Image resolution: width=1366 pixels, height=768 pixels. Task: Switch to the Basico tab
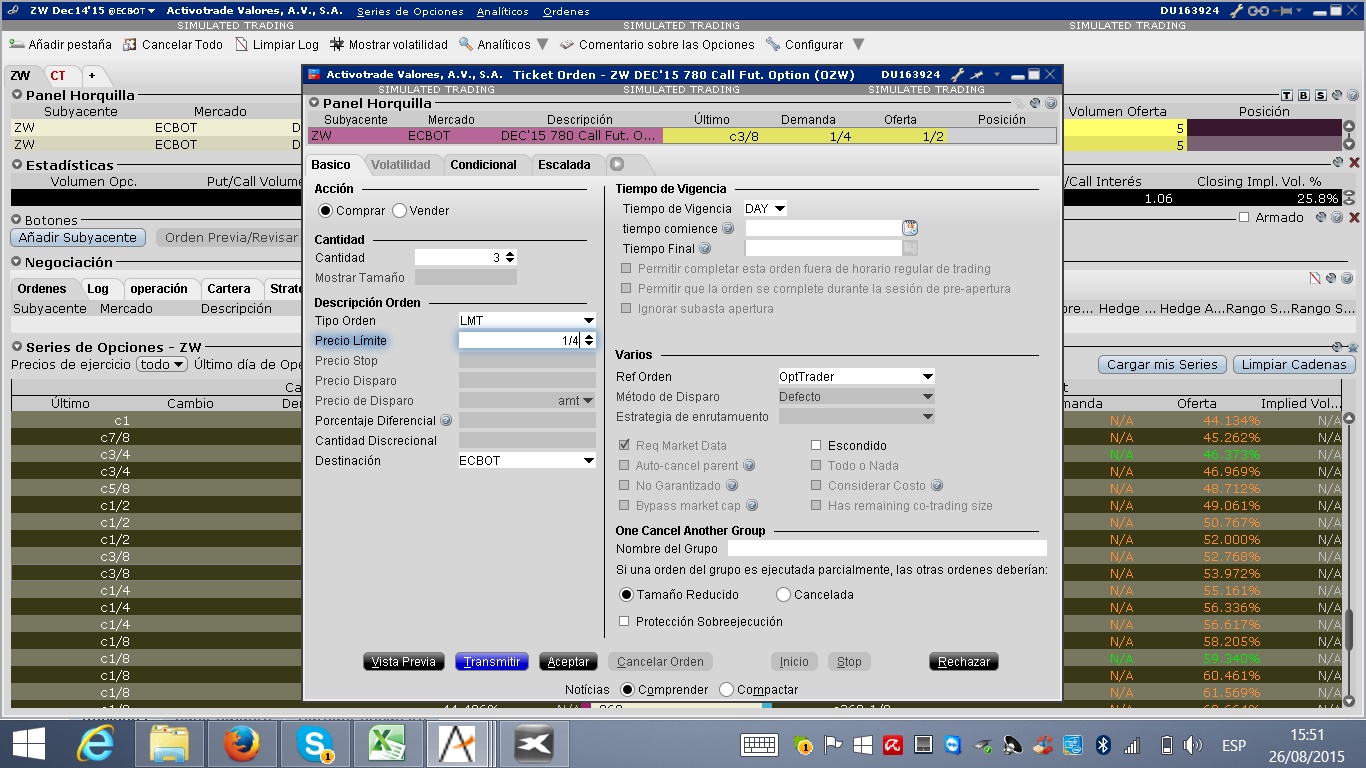[x=331, y=165]
